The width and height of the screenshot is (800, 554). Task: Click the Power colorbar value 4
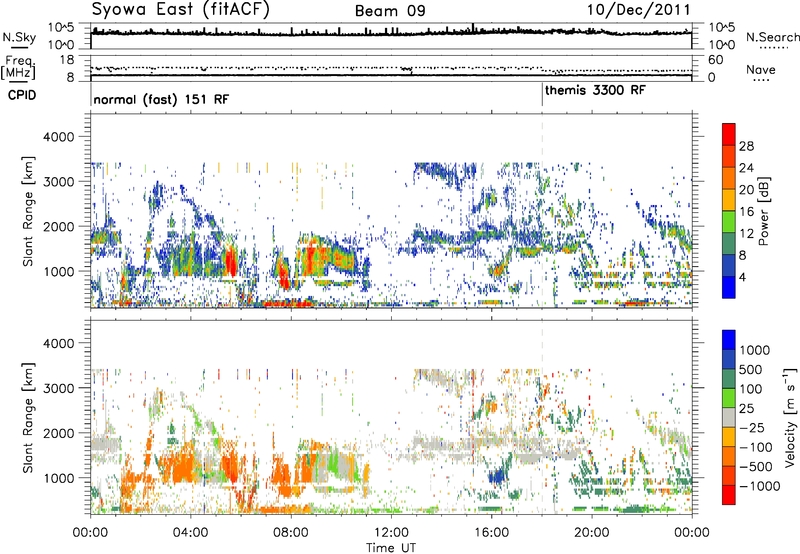pyautogui.click(x=742, y=277)
